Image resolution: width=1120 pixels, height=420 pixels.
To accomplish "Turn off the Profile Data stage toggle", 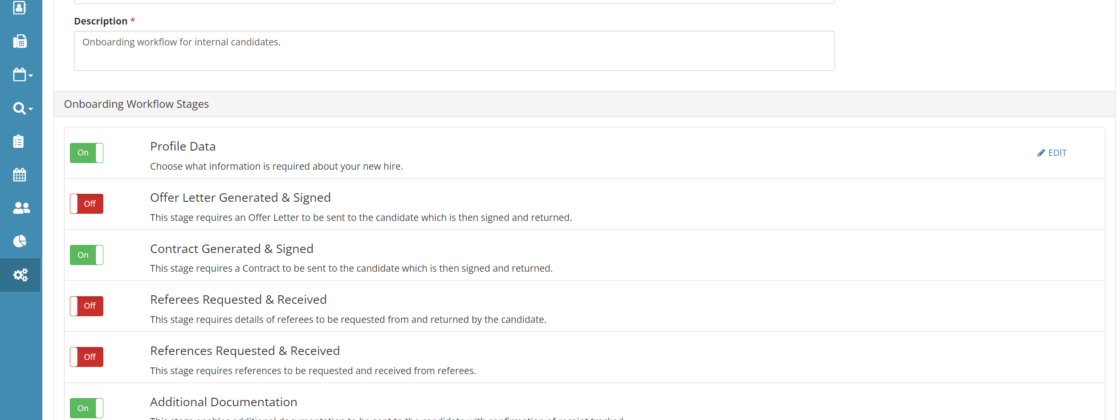I will click(x=86, y=153).
